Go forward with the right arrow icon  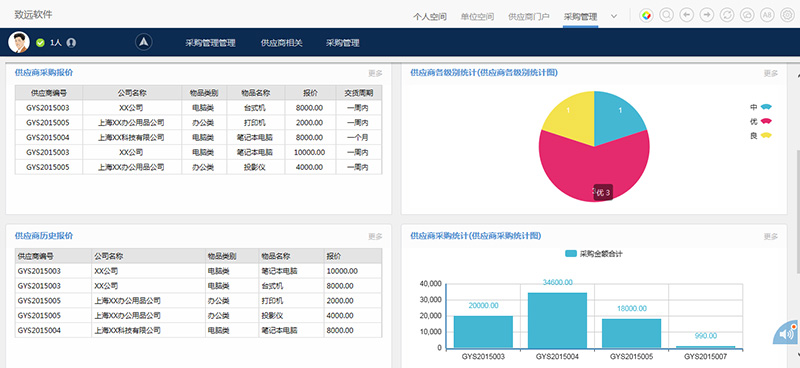pos(707,15)
